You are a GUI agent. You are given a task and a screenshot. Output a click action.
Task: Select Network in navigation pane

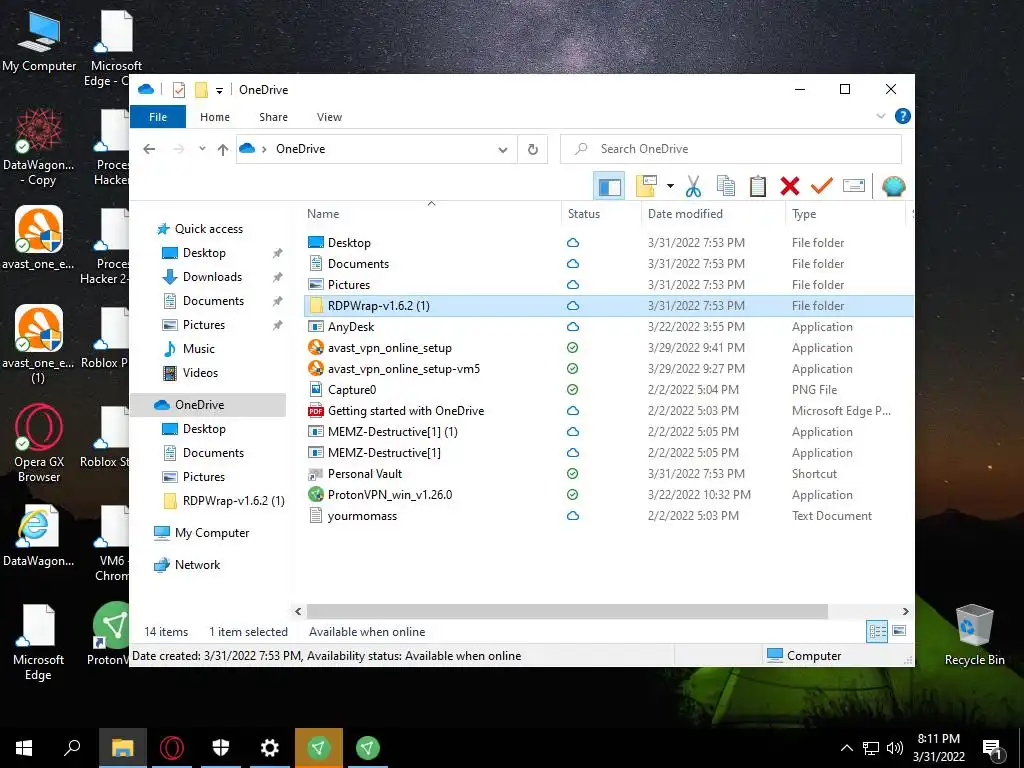coord(197,565)
